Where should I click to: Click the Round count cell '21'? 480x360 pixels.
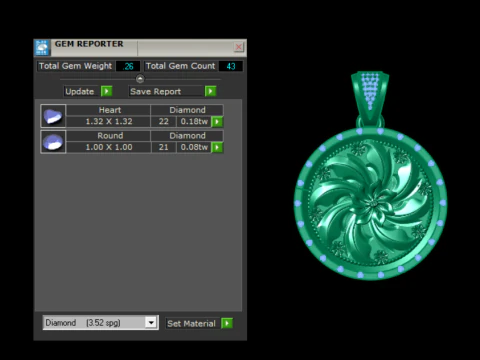(163, 147)
